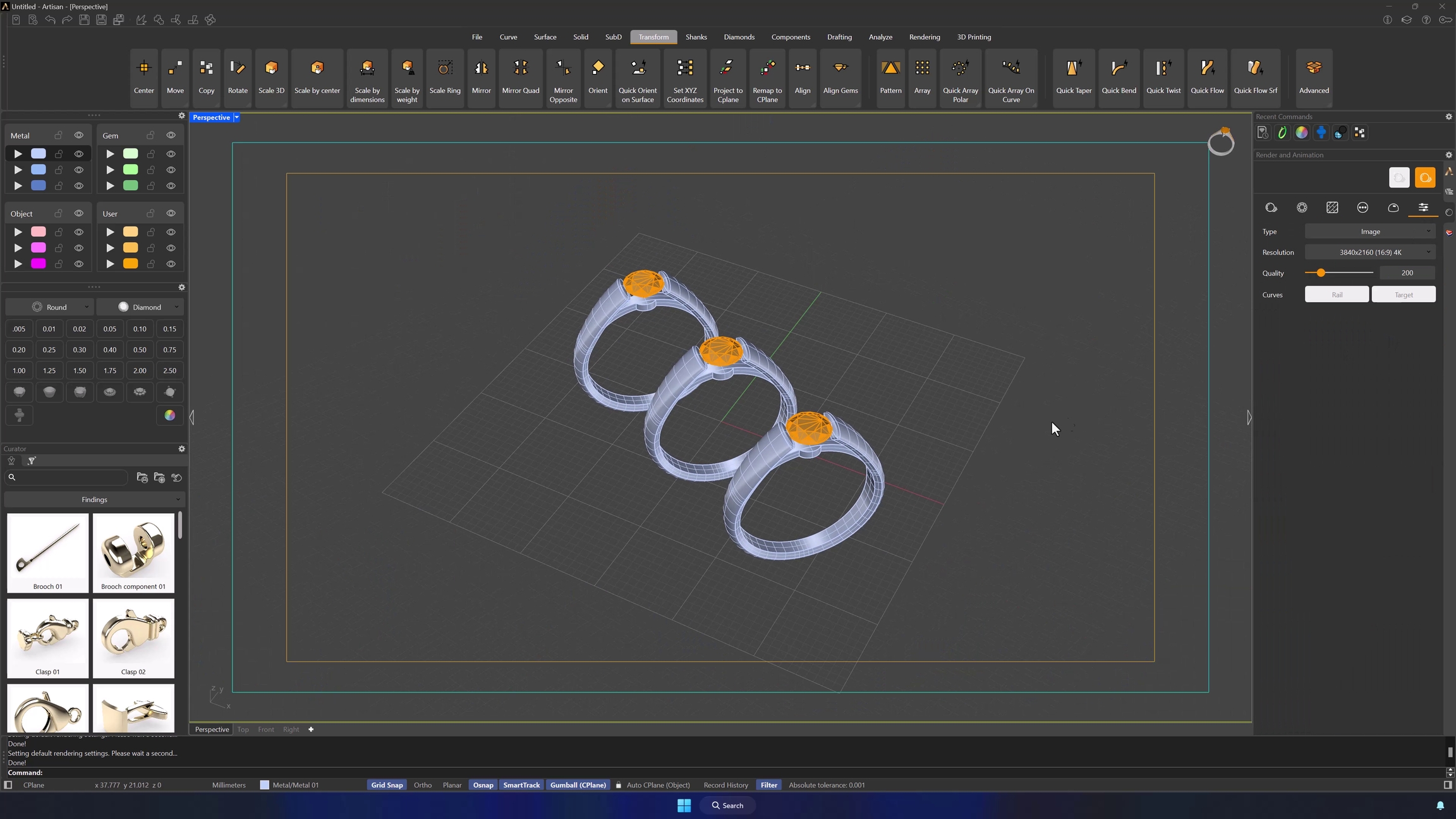Click the orange render button

(1425, 178)
